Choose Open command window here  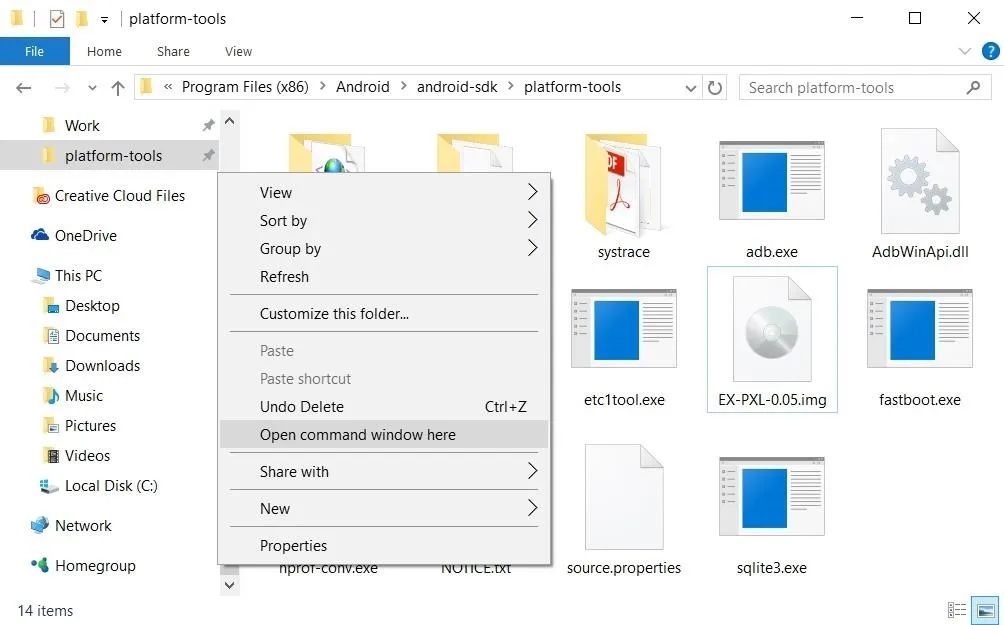(384, 434)
